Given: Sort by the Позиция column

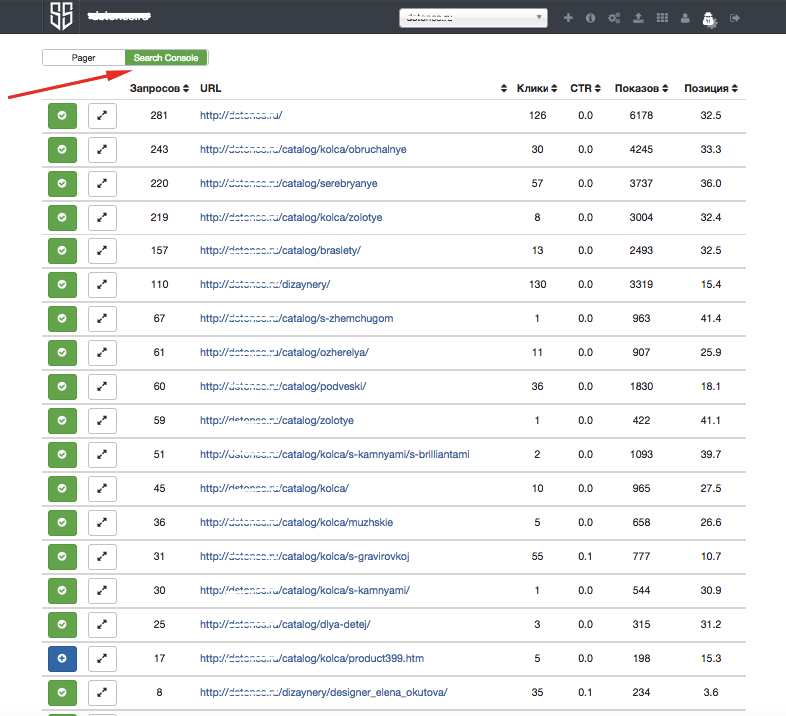Looking at the screenshot, I should [711, 88].
